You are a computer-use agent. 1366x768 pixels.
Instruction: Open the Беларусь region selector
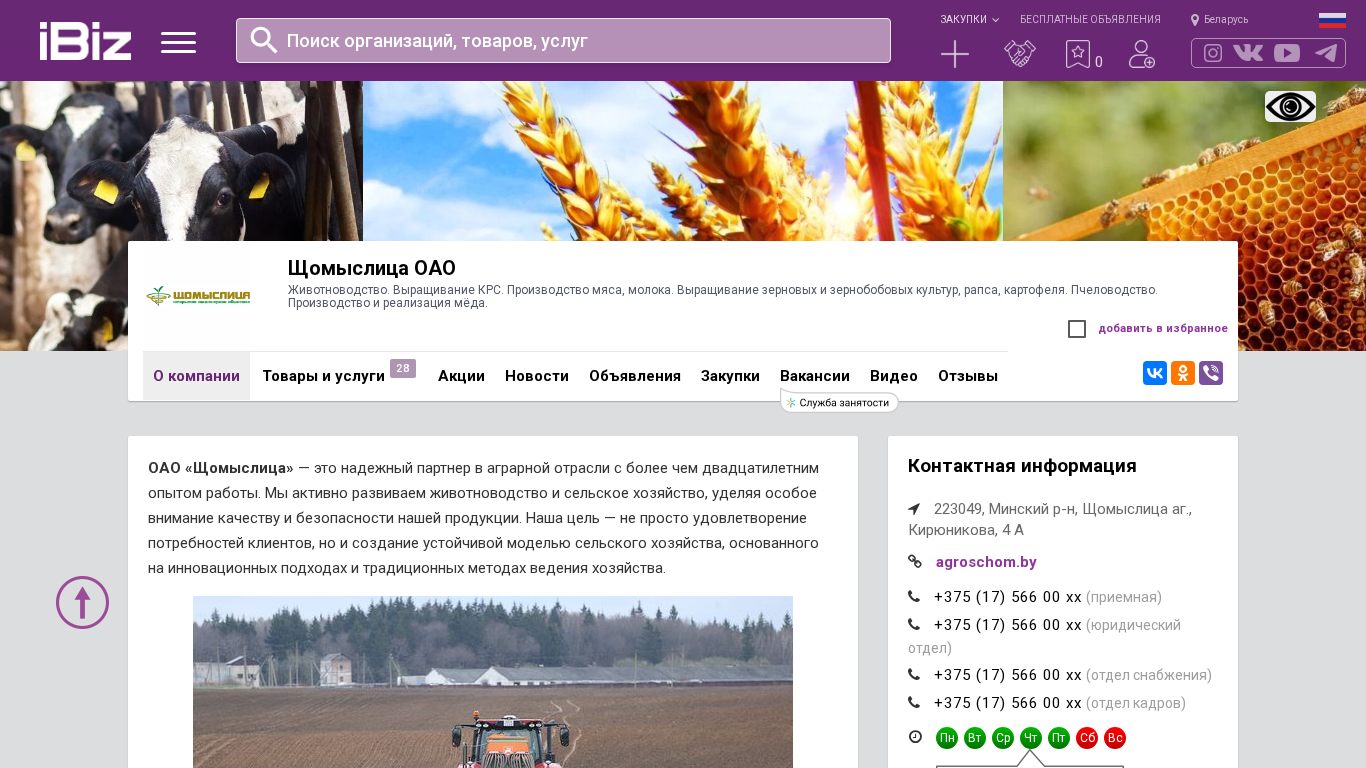click(1226, 20)
